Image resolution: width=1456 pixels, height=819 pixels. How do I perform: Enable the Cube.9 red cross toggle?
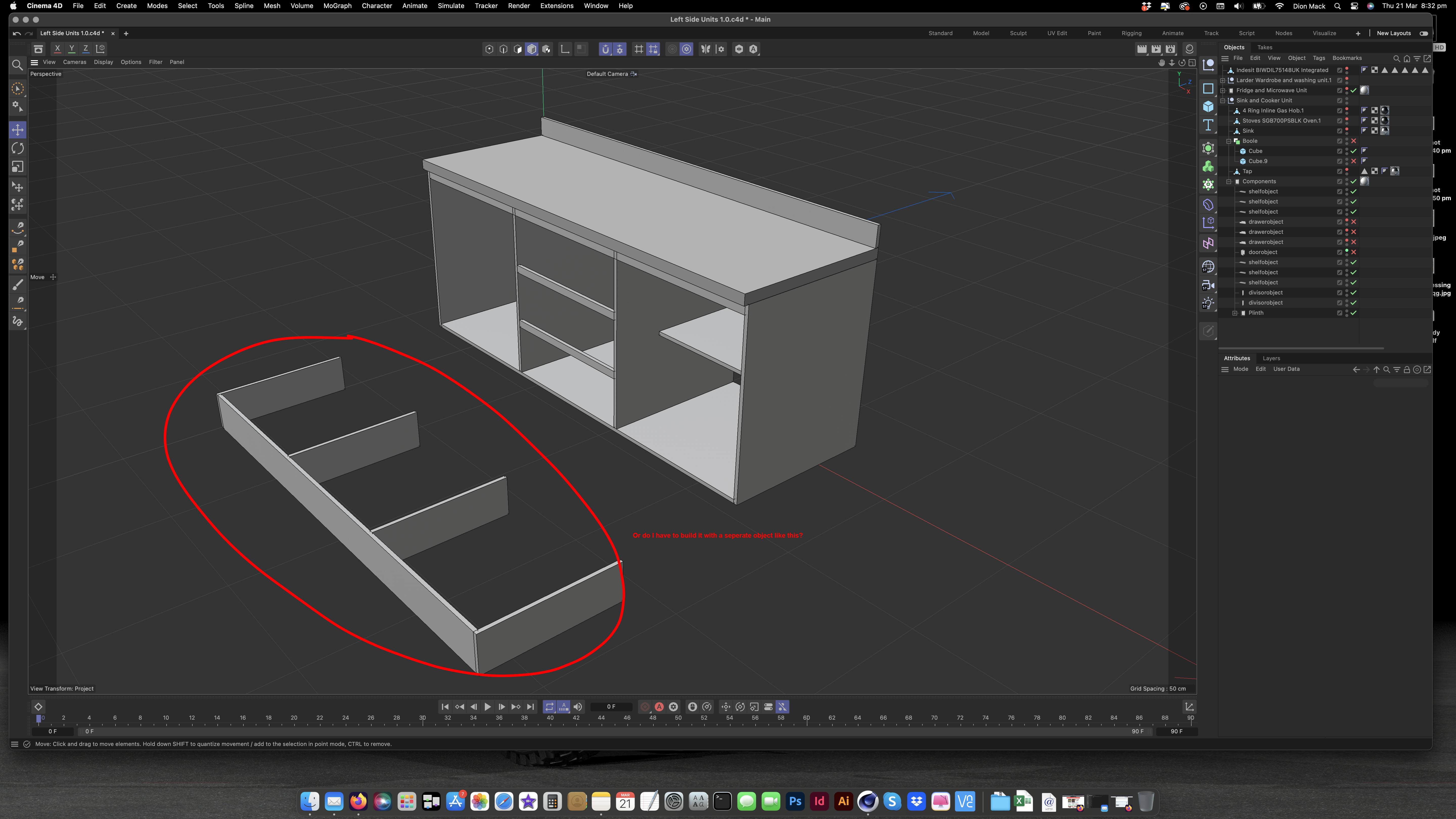[x=1354, y=161]
